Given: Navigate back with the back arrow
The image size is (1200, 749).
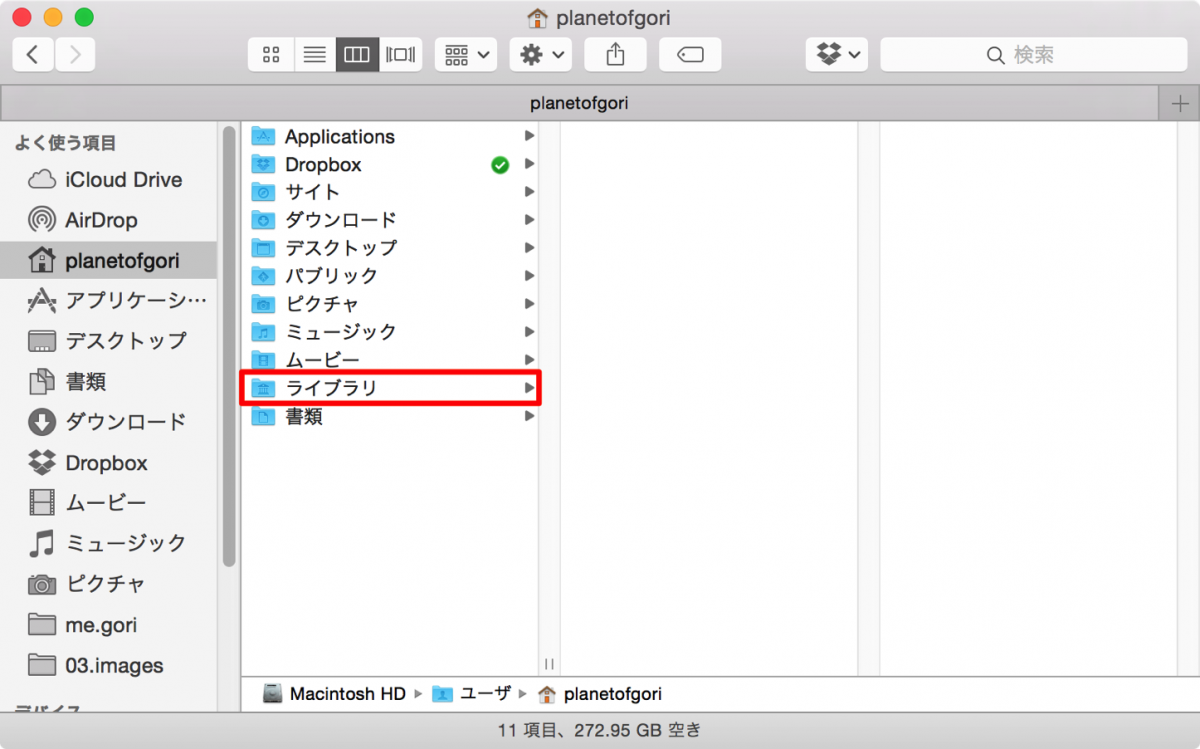Looking at the screenshot, I should pos(32,54).
